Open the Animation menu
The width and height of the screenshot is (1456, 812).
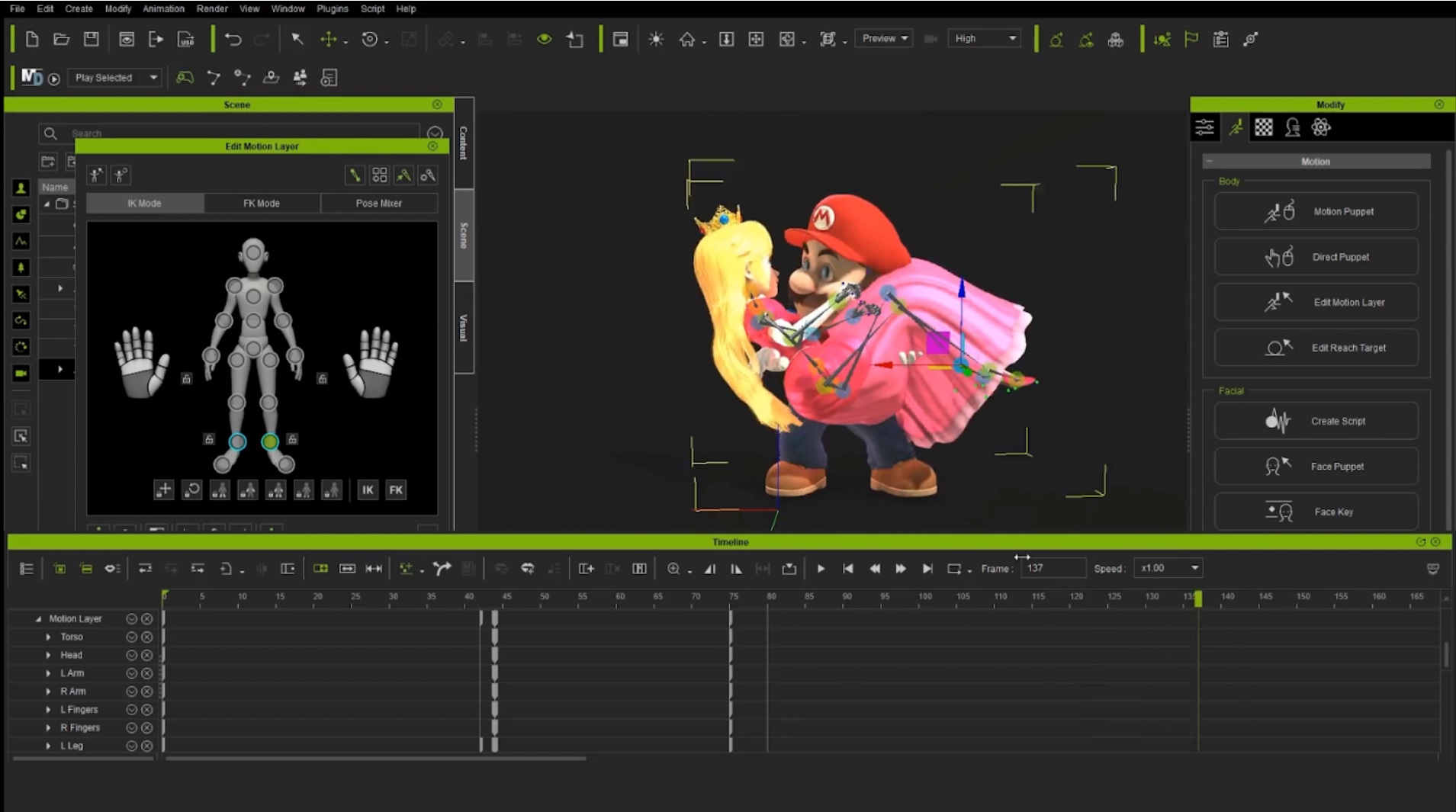163,9
